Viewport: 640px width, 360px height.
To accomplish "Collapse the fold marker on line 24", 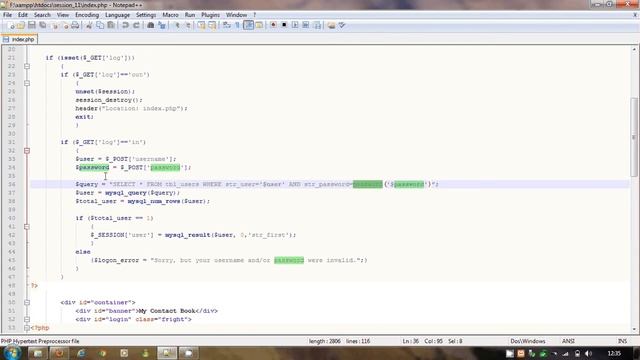I will tap(27, 83).
